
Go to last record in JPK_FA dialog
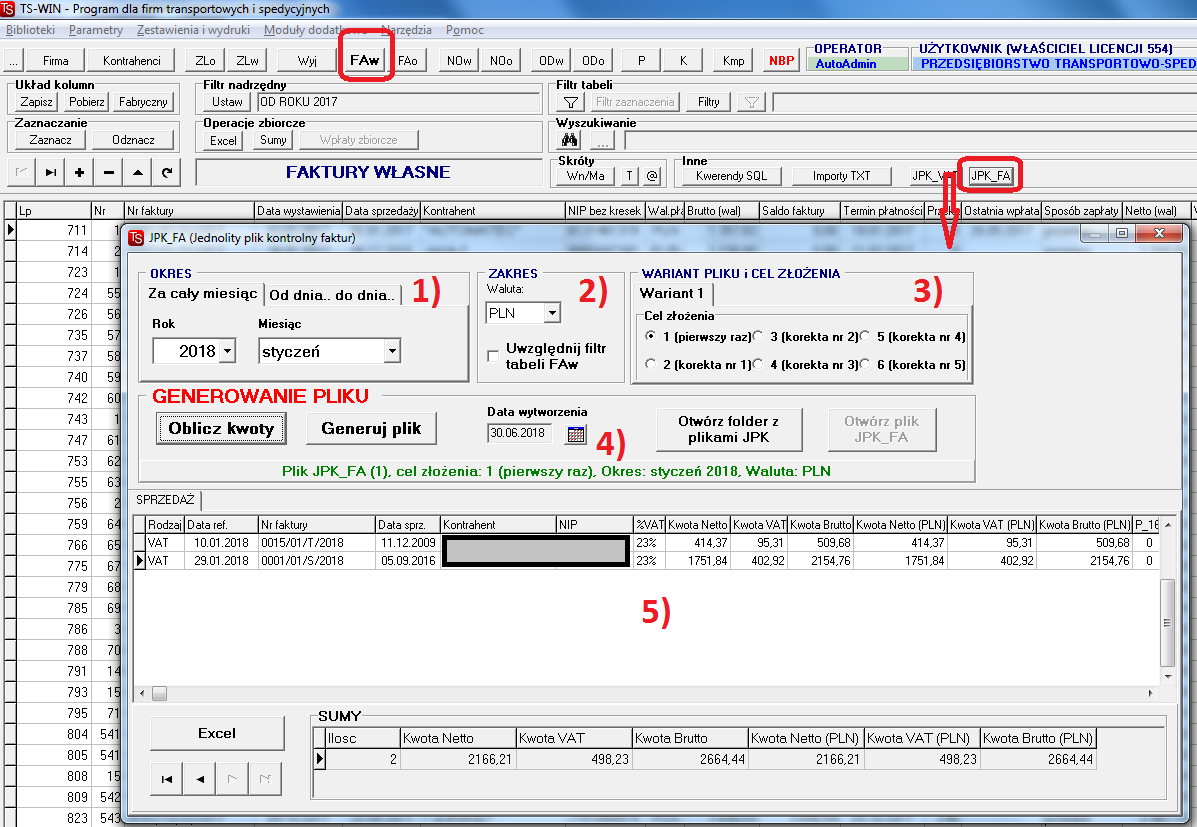pos(266,779)
